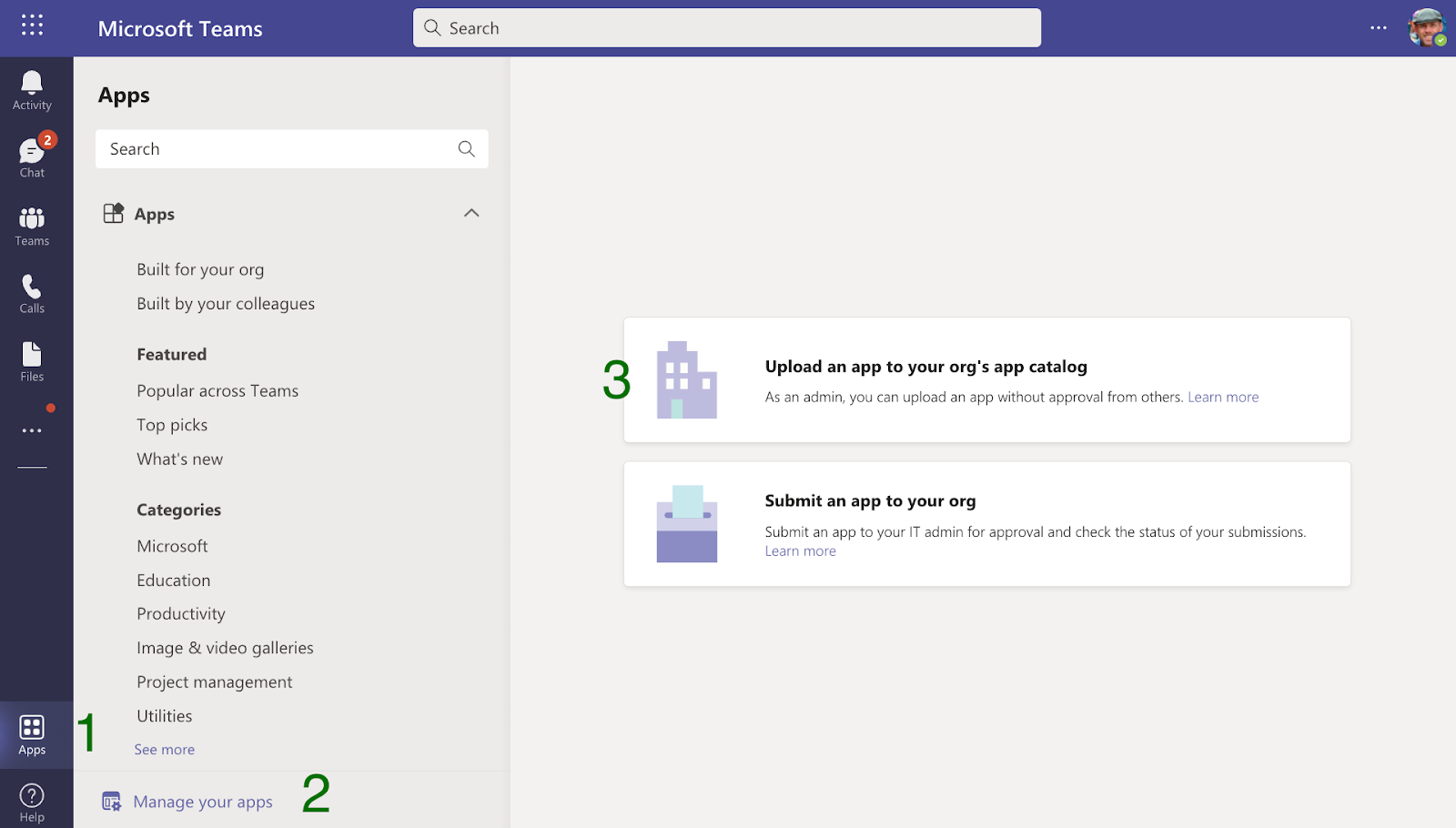
Task: Open Top picks list
Action: [172, 425]
